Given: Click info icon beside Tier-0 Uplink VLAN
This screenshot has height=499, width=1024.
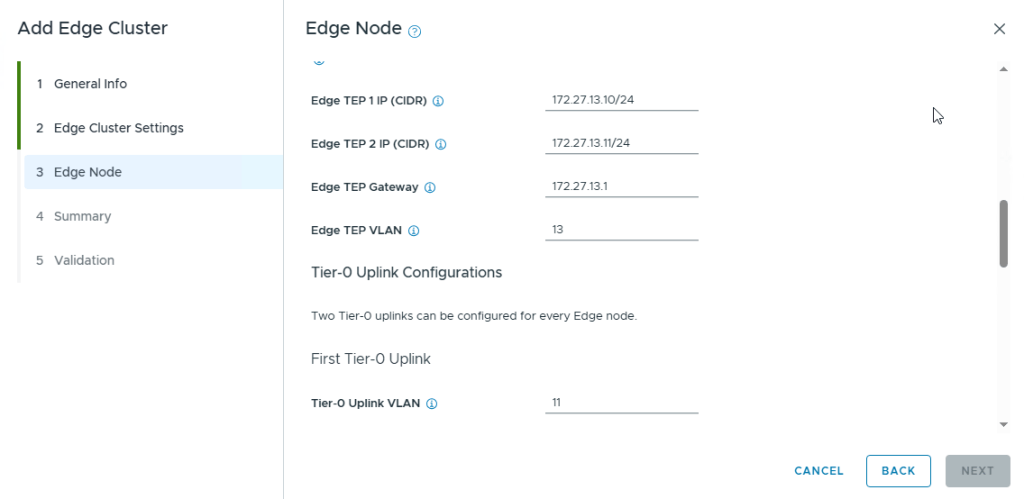Looking at the screenshot, I should [432, 404].
